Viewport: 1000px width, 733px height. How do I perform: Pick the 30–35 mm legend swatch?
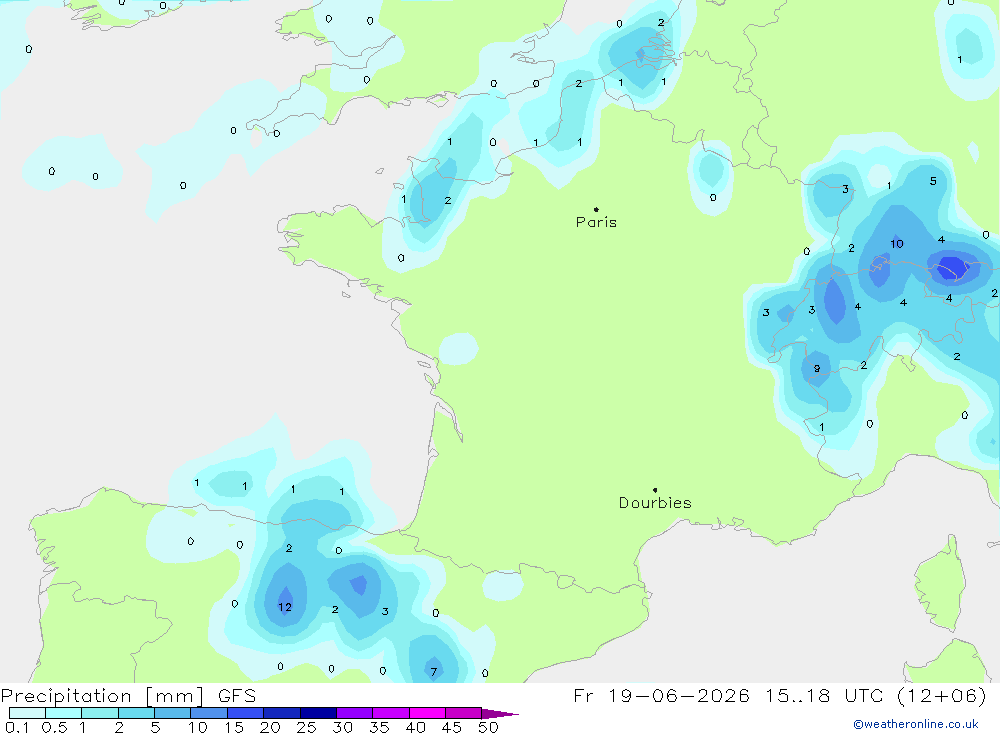pos(355,713)
